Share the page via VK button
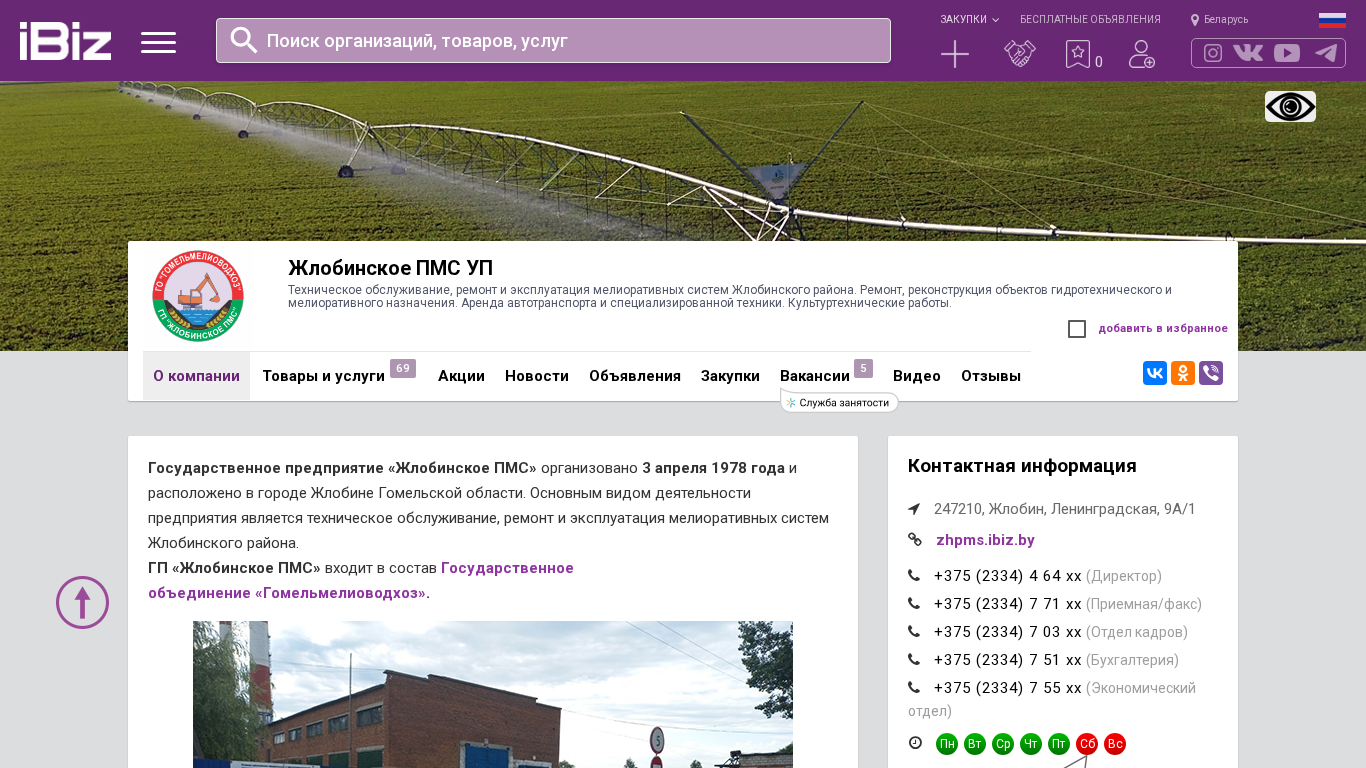The height and width of the screenshot is (768, 1366). click(1155, 373)
